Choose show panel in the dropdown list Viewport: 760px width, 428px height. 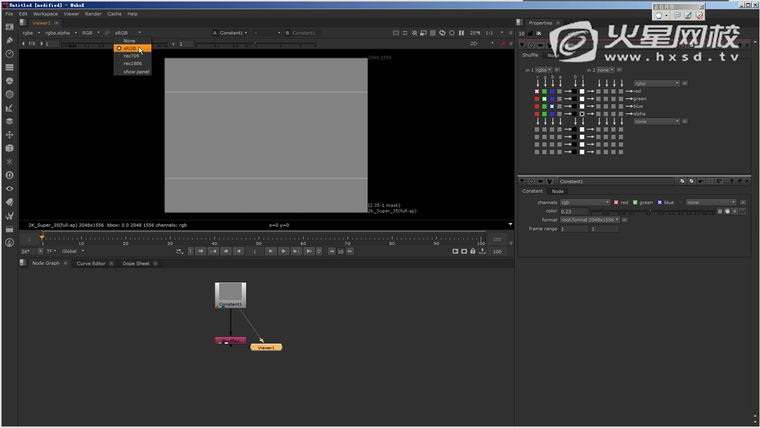pos(136,72)
